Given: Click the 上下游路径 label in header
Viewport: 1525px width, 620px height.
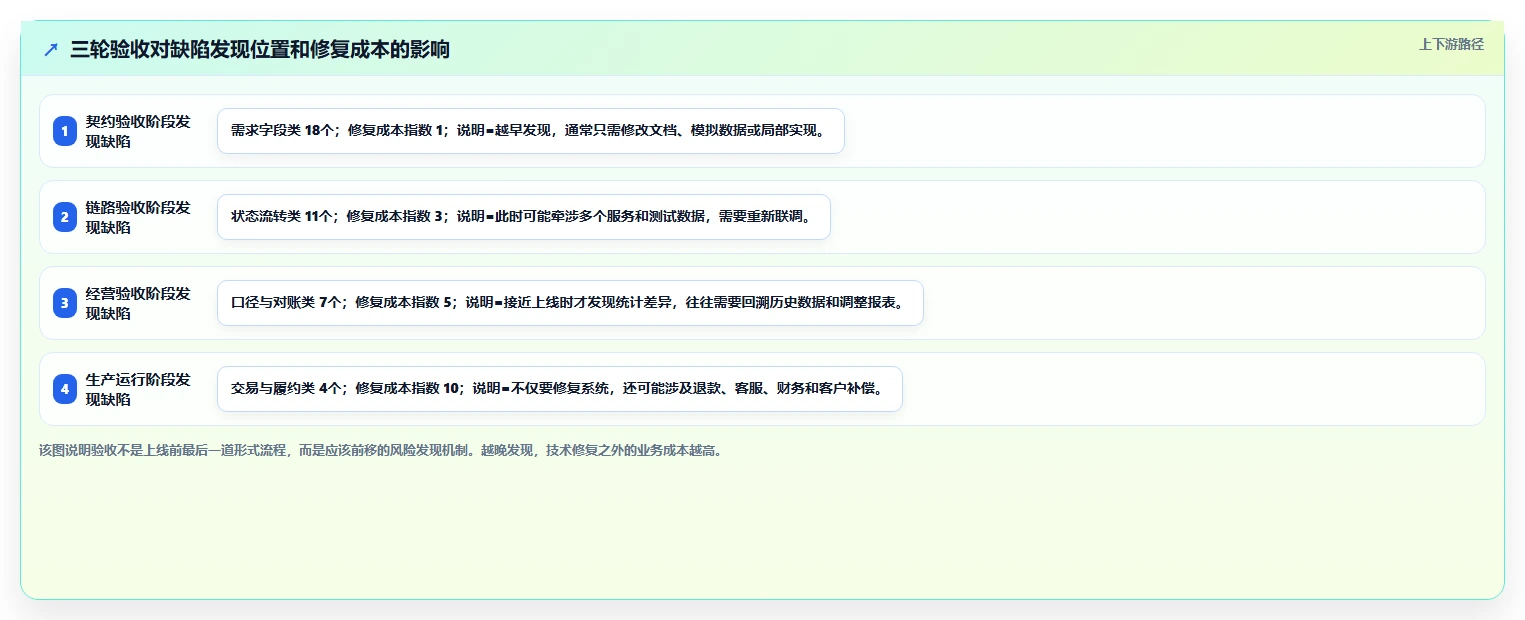Looking at the screenshot, I should pyautogui.click(x=1451, y=44).
